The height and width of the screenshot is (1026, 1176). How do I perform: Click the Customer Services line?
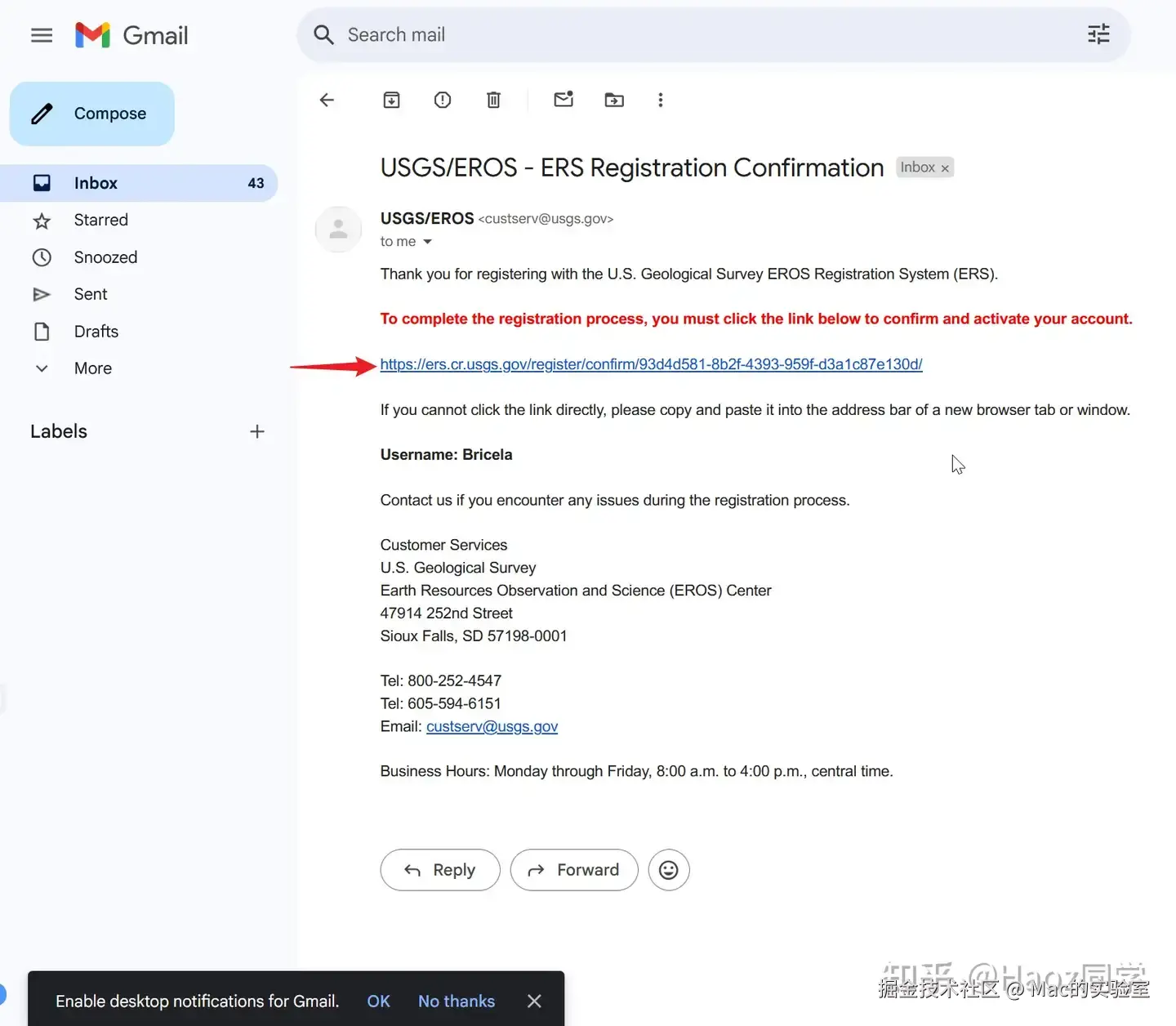[444, 545]
